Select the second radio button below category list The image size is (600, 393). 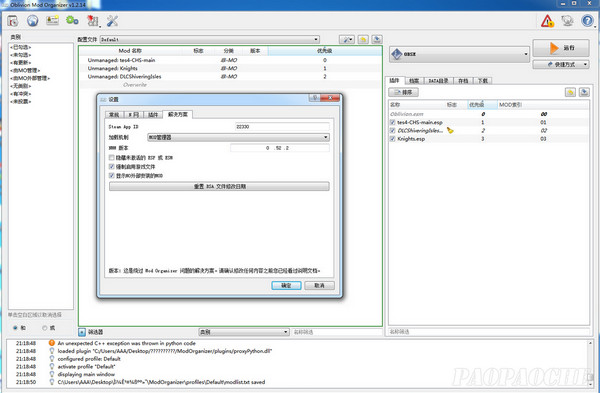point(45,328)
